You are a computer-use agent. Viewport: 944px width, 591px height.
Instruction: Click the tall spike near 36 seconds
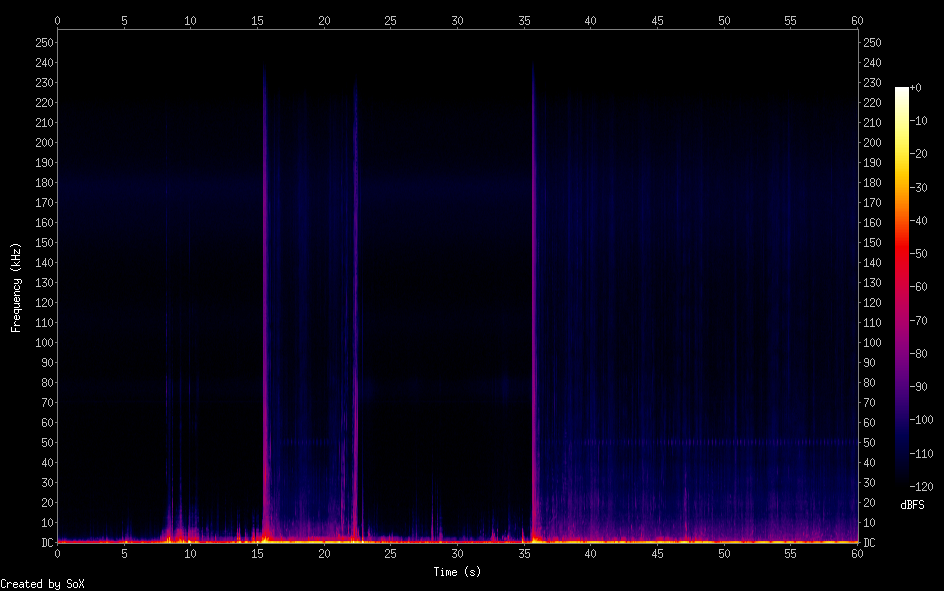pos(534,300)
